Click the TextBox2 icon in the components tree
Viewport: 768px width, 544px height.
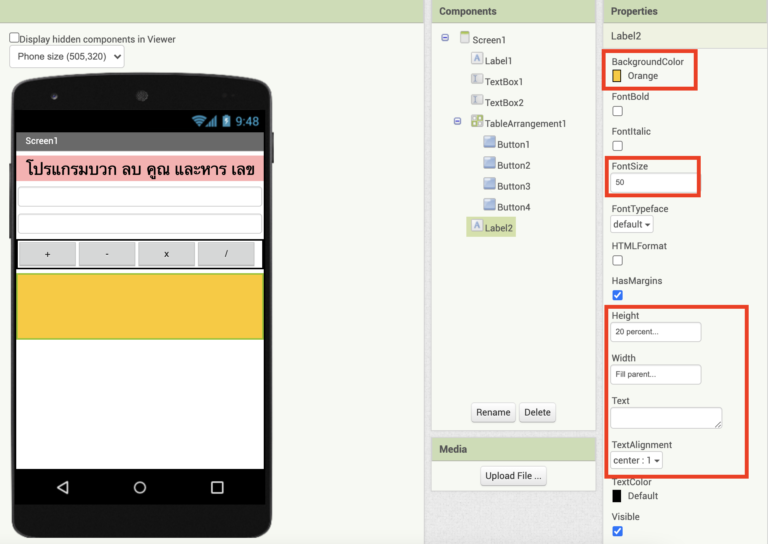[477, 100]
